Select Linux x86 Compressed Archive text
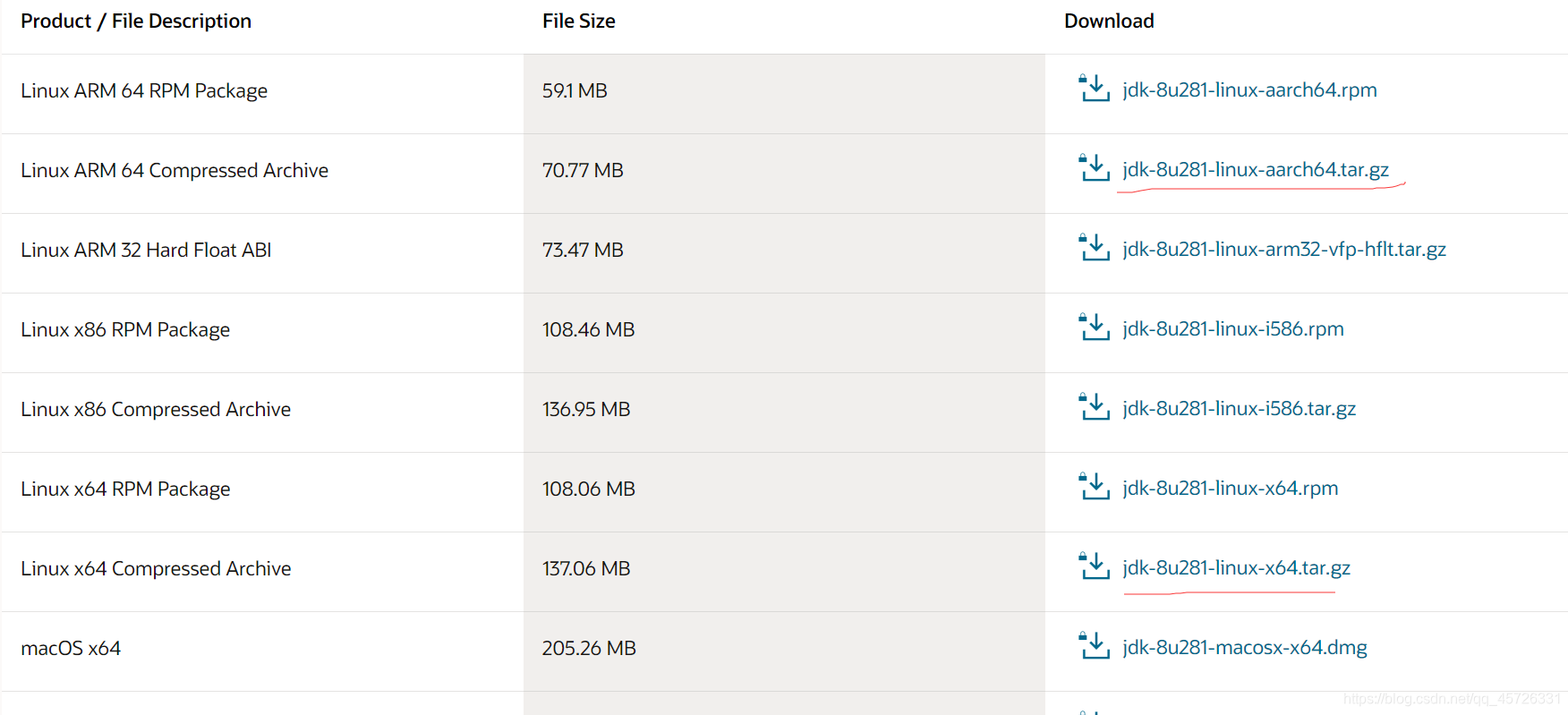The width and height of the screenshot is (1568, 715). (156, 410)
